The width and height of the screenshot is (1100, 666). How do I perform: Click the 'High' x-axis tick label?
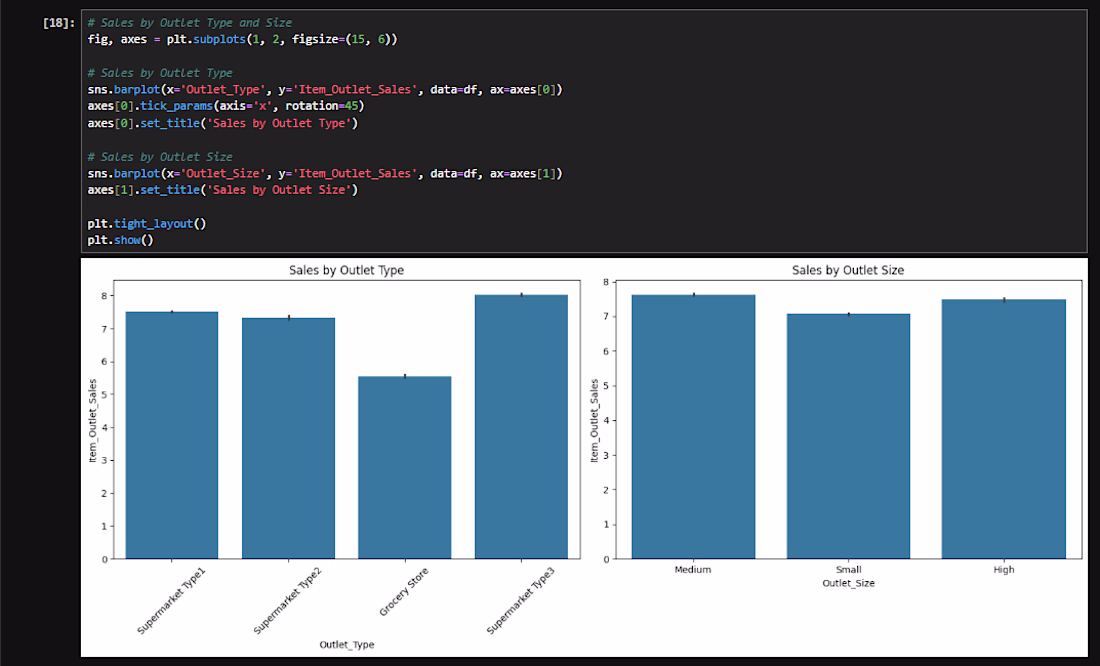[1004, 570]
